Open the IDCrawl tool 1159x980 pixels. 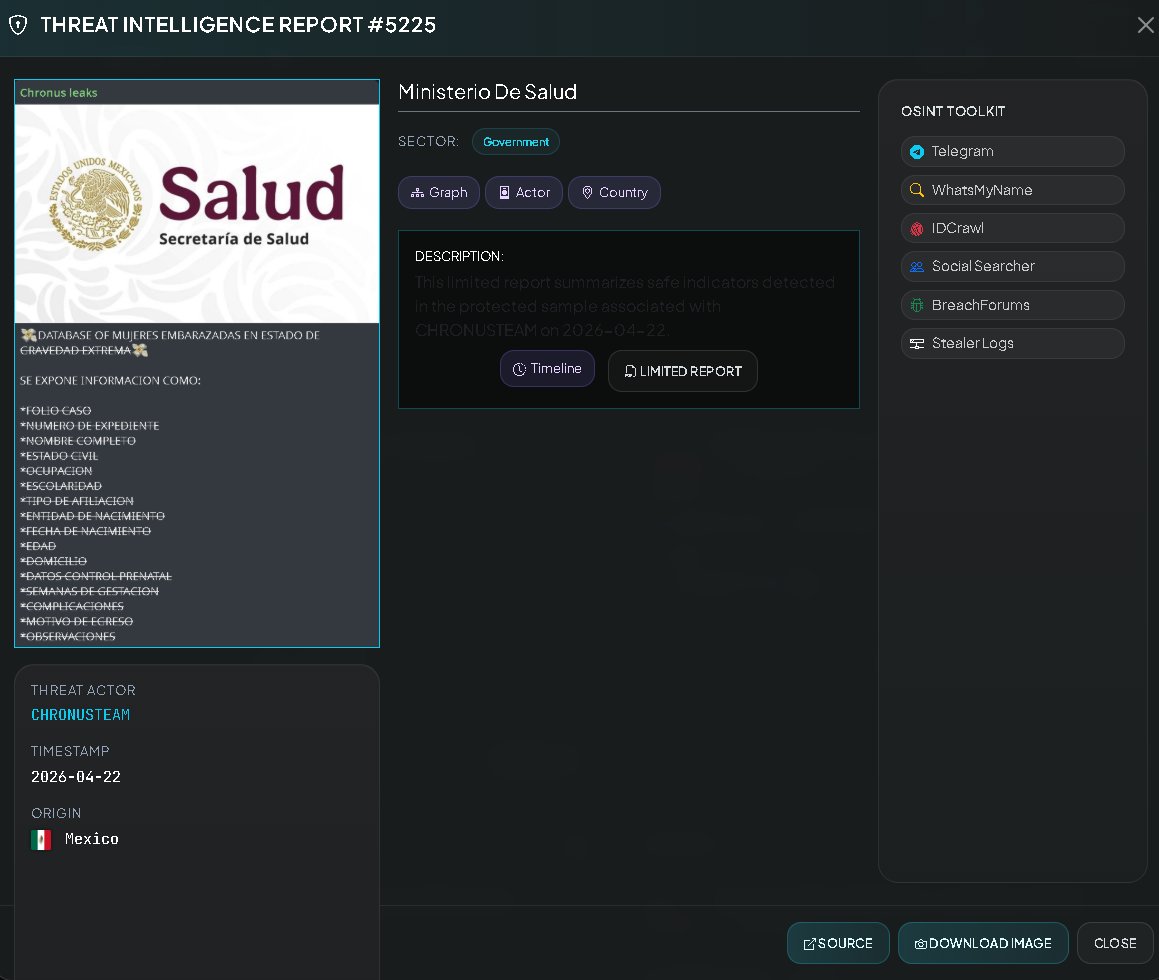coord(1013,228)
